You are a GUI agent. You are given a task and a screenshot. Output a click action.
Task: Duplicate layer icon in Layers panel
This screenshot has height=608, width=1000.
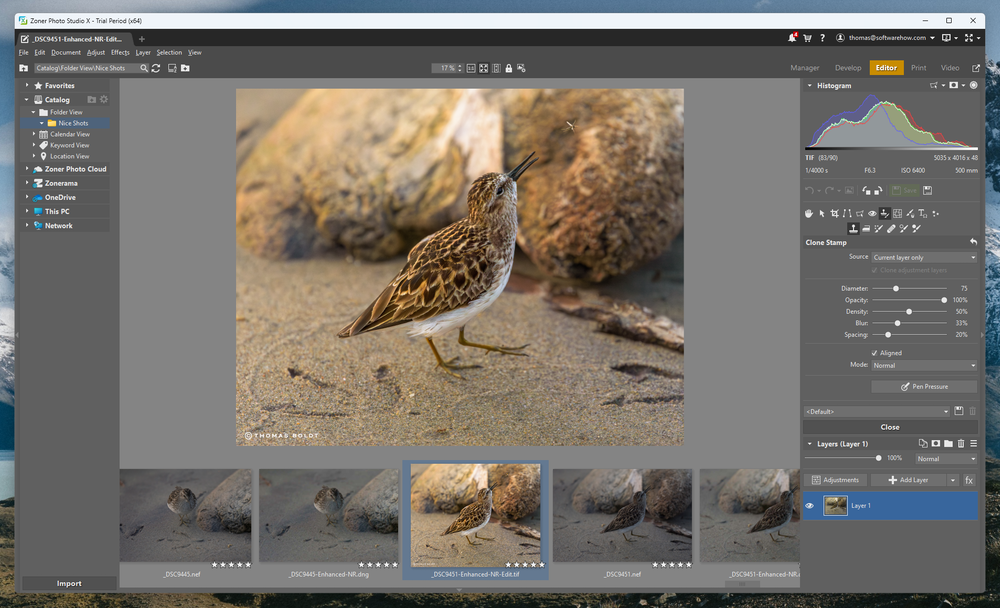click(x=923, y=443)
